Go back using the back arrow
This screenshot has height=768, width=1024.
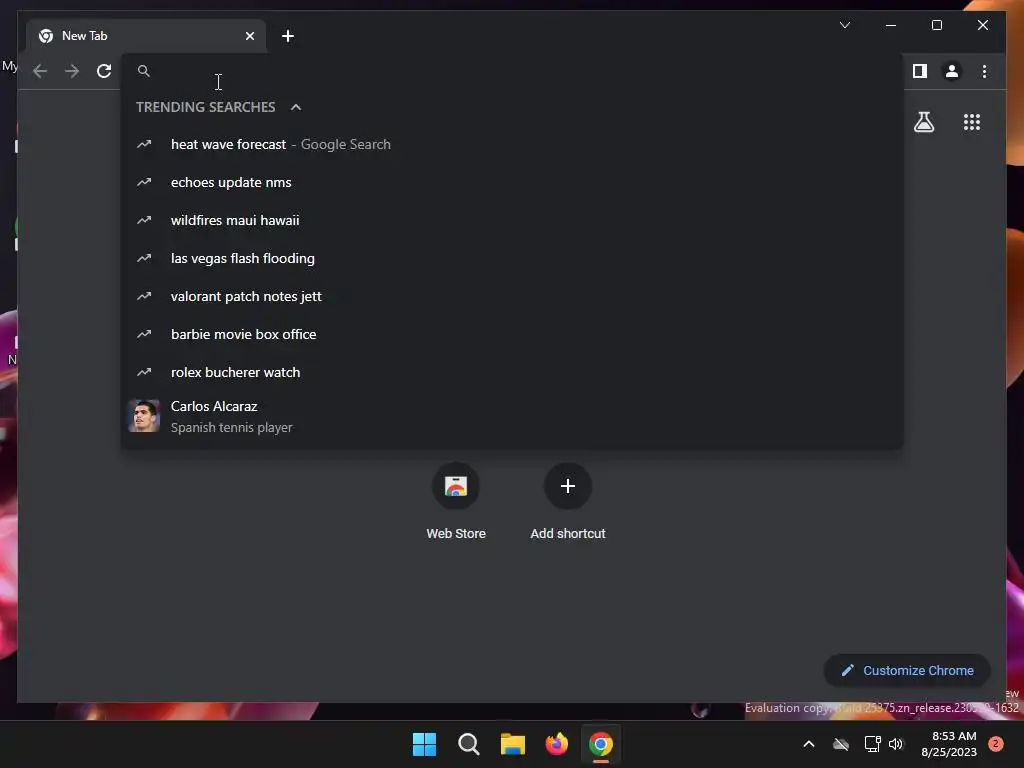40,71
